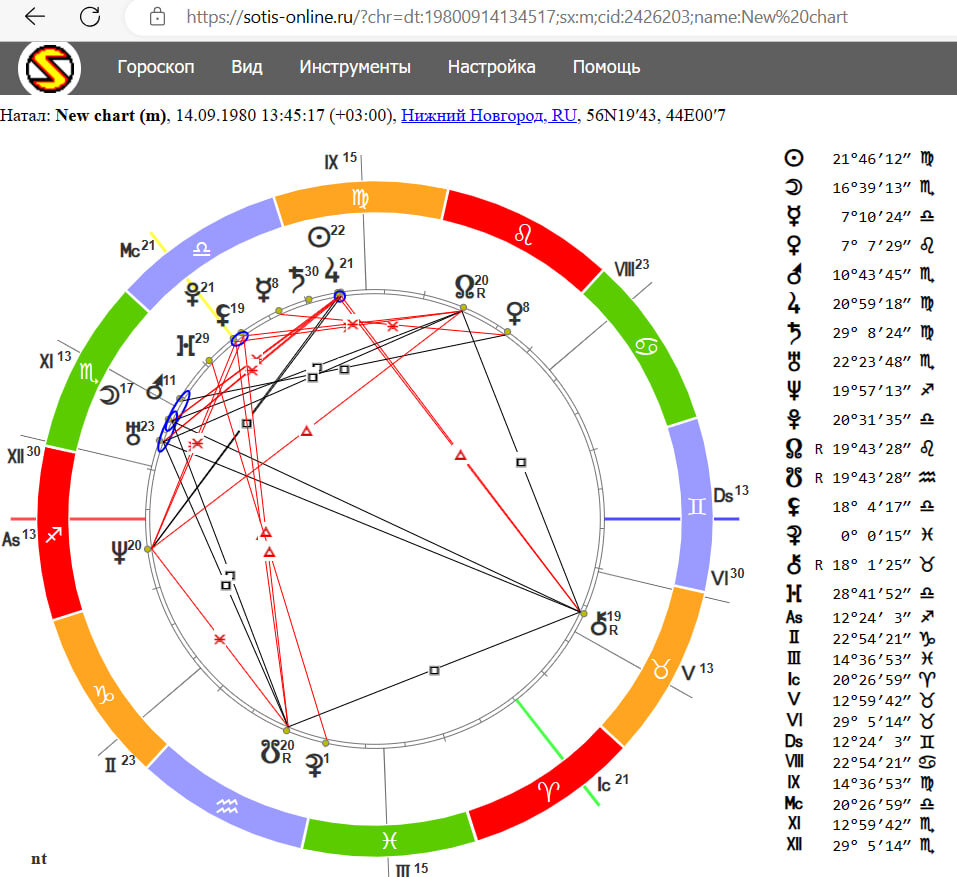Image resolution: width=957 pixels, height=877 pixels.
Task: Click the value 0°0′15″ in the list
Action: [876, 536]
